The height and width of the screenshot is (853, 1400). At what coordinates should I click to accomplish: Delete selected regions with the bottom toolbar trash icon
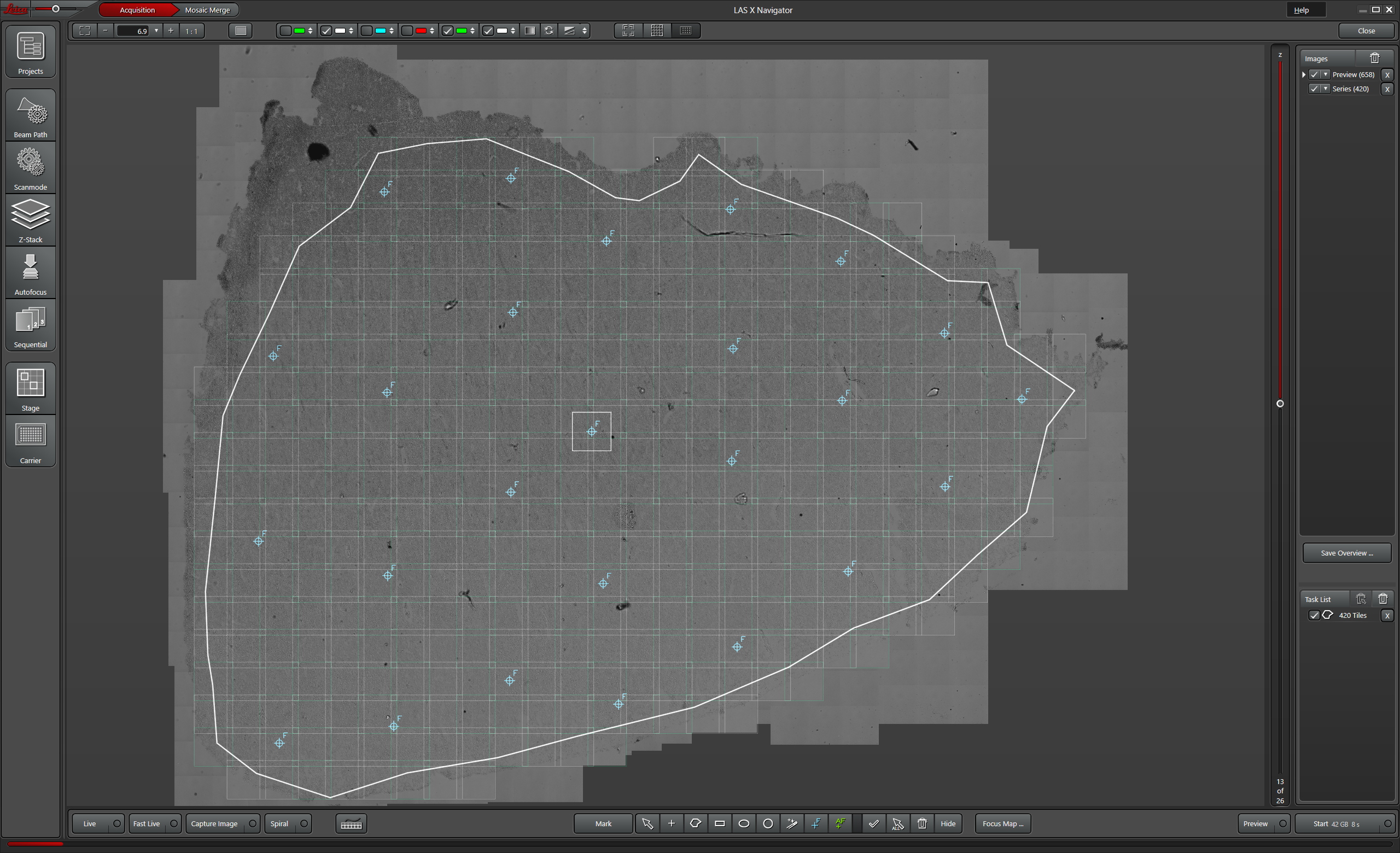click(921, 823)
